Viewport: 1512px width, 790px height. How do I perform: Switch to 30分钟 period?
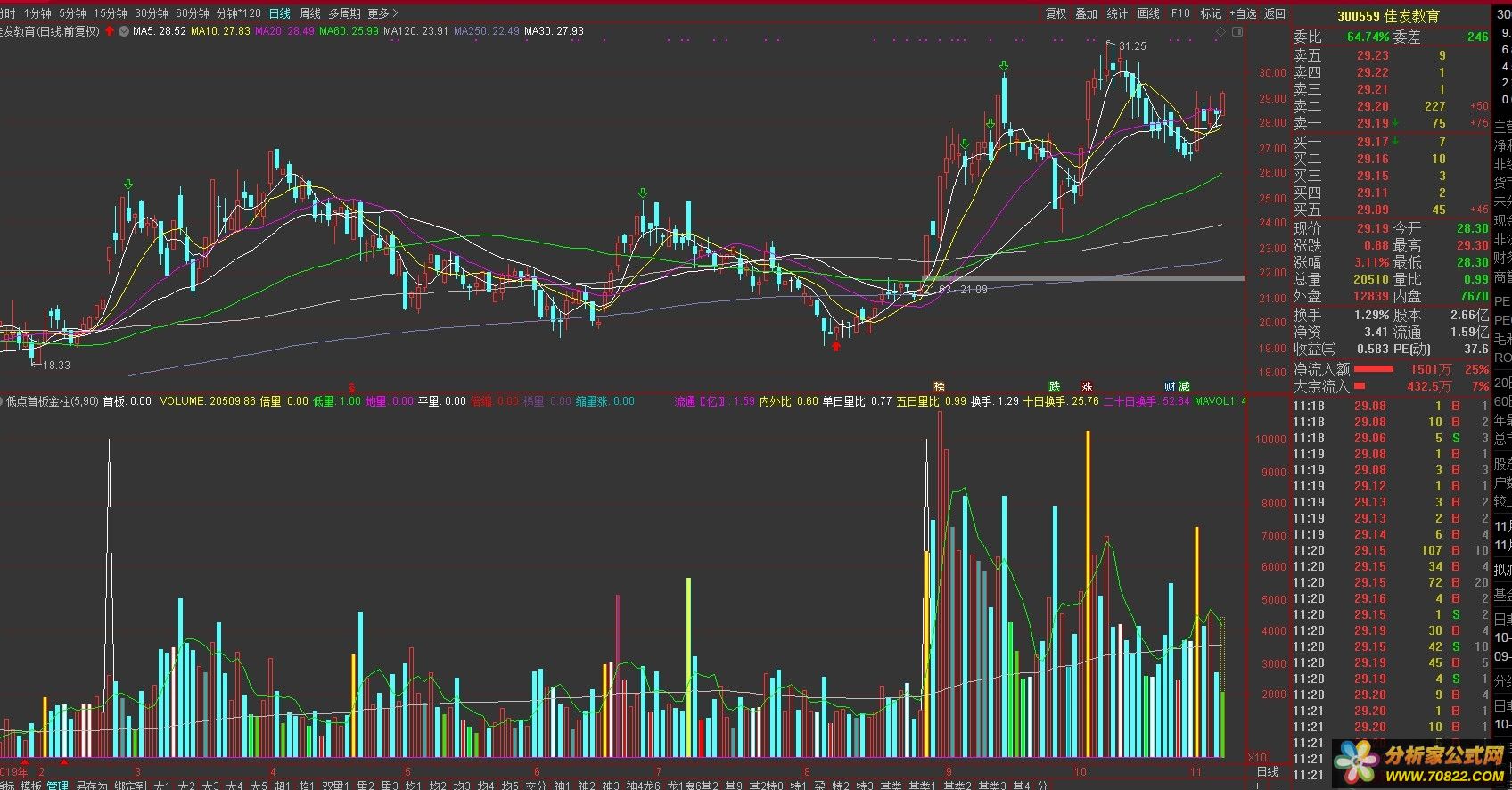point(151,13)
